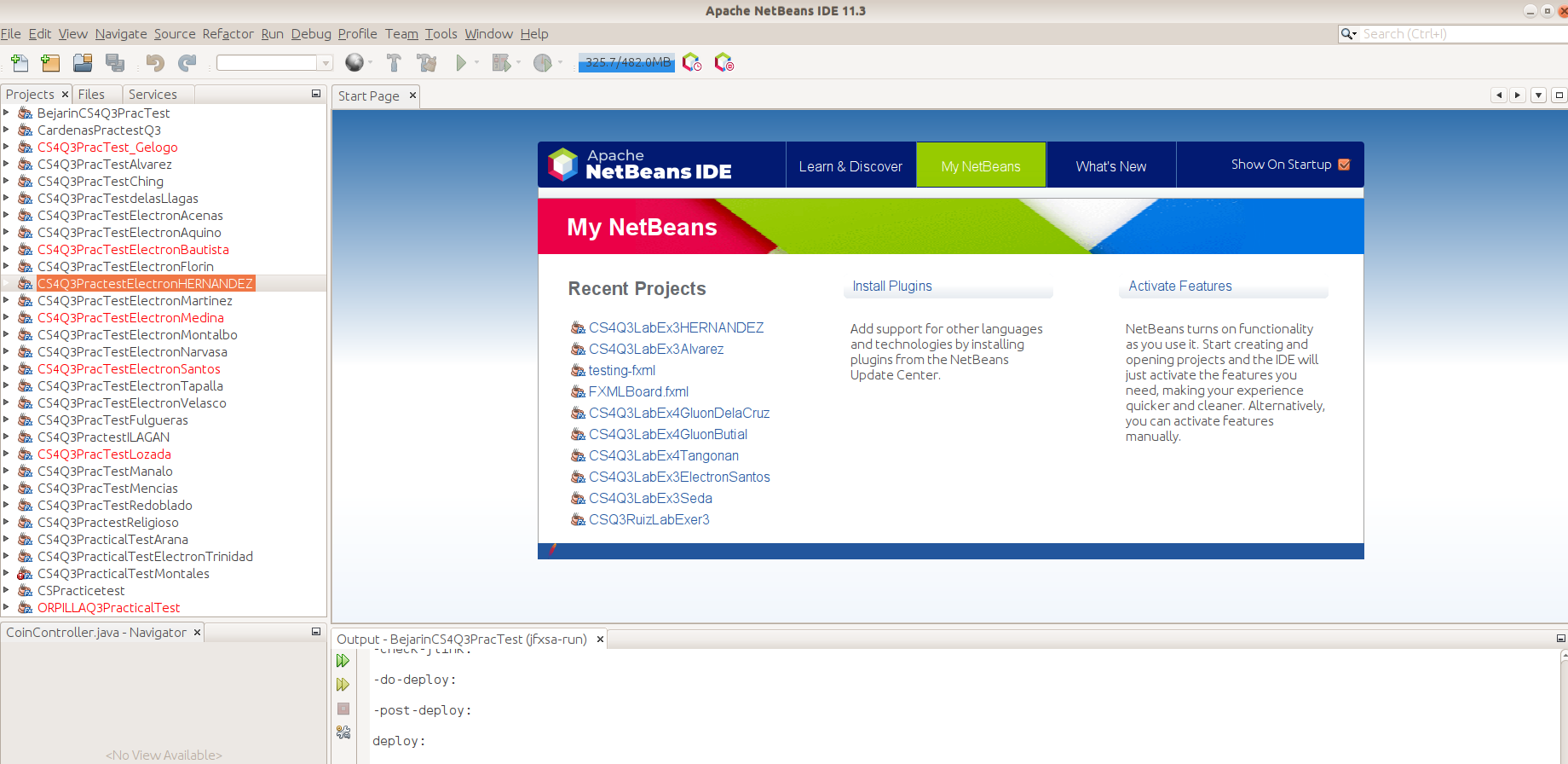
Task: Open the Run project dropdown arrow
Action: (x=476, y=63)
